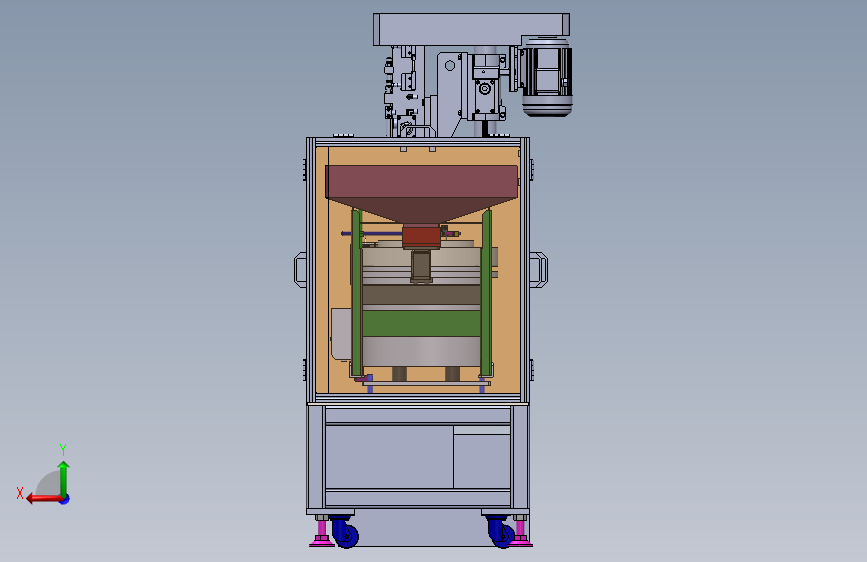The width and height of the screenshot is (867, 562).
Task: Select the left magenta leveling foot
Action: coord(321,533)
